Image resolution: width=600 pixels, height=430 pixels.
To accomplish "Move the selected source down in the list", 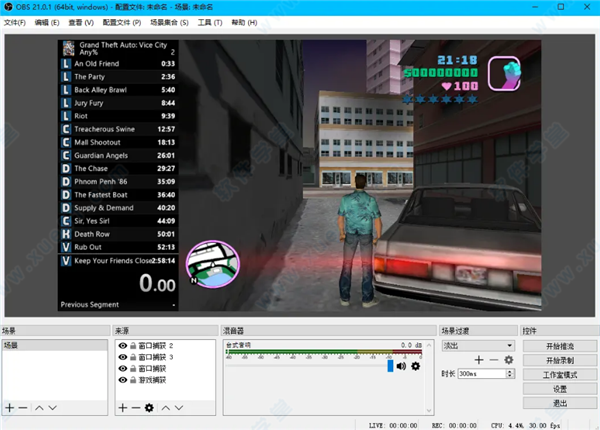I will (179, 408).
